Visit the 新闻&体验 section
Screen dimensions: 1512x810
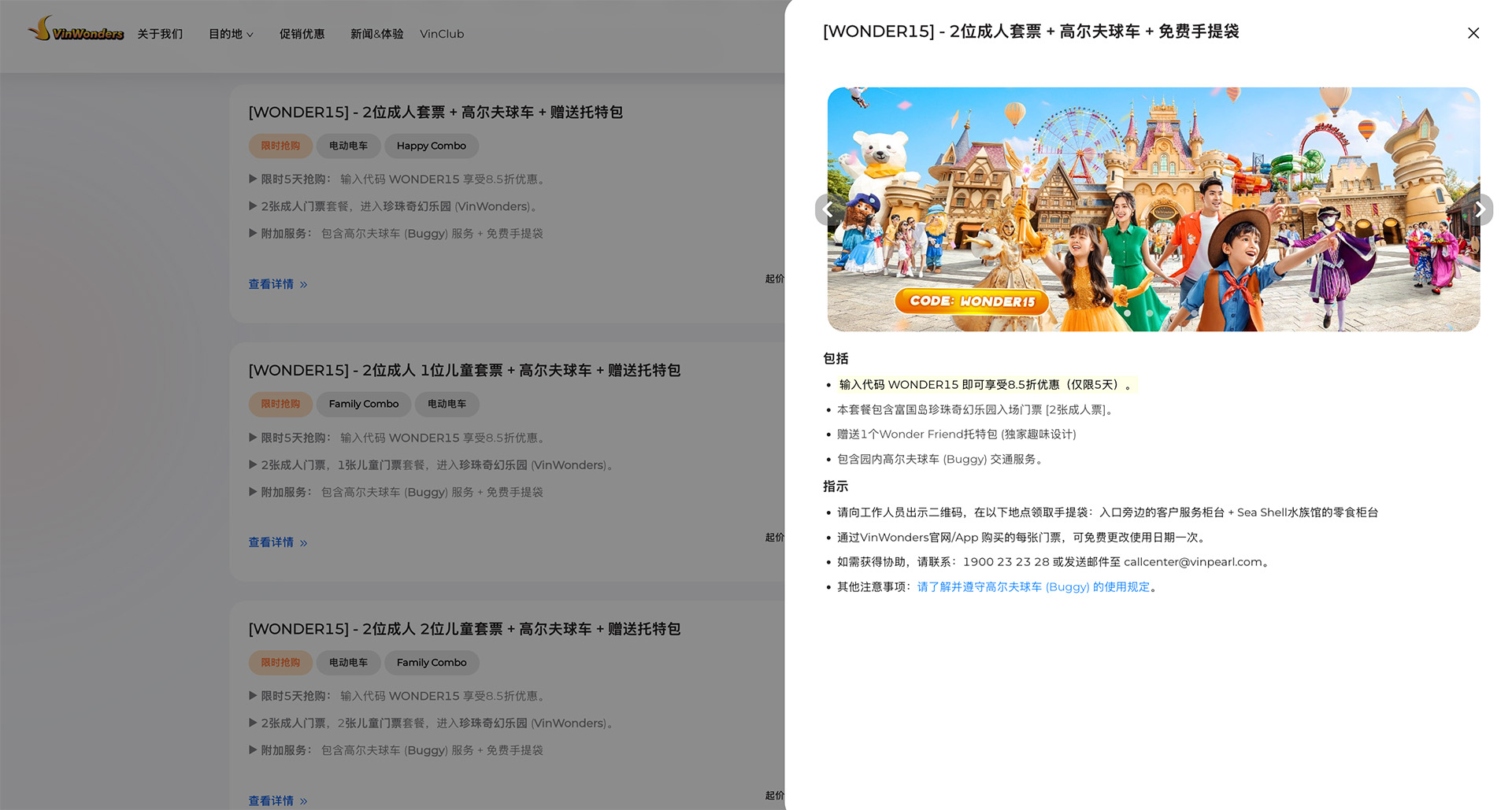[x=376, y=34]
